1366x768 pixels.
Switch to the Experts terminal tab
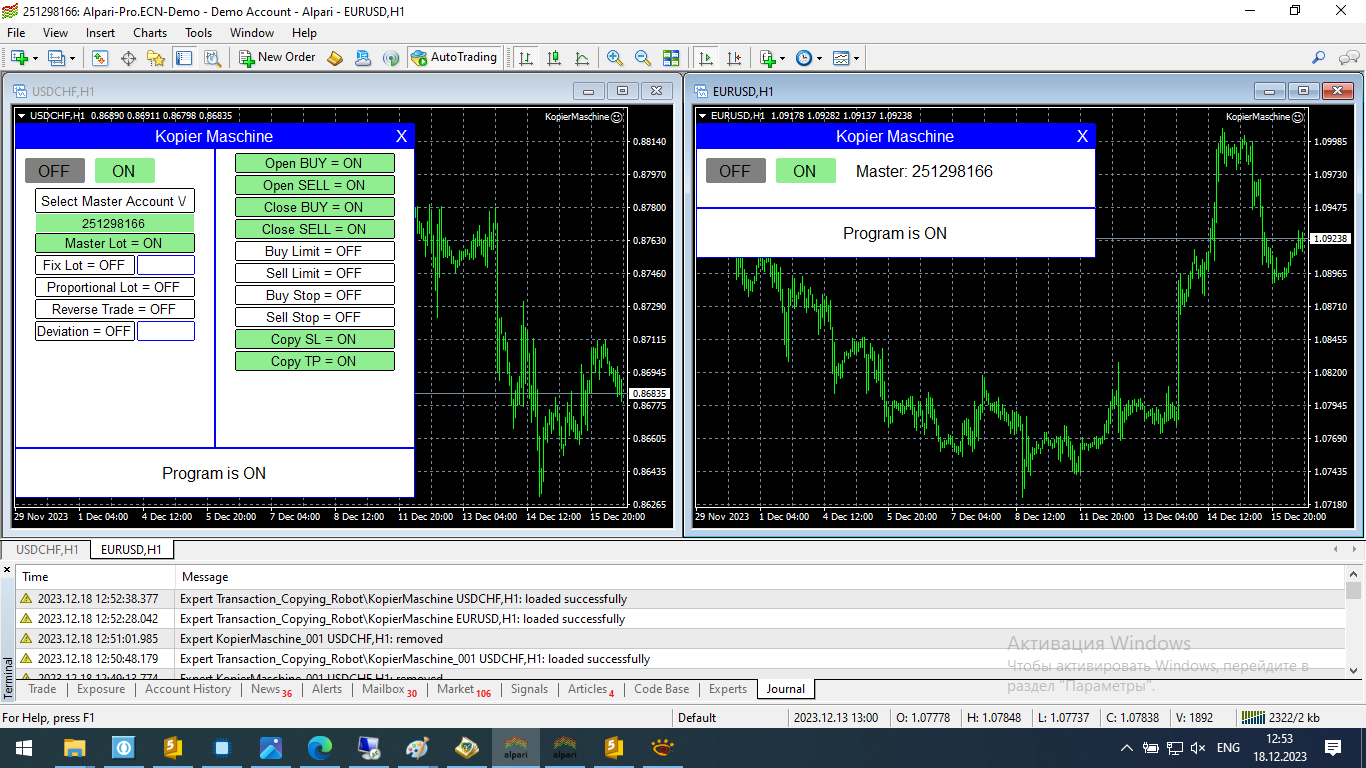pos(728,689)
